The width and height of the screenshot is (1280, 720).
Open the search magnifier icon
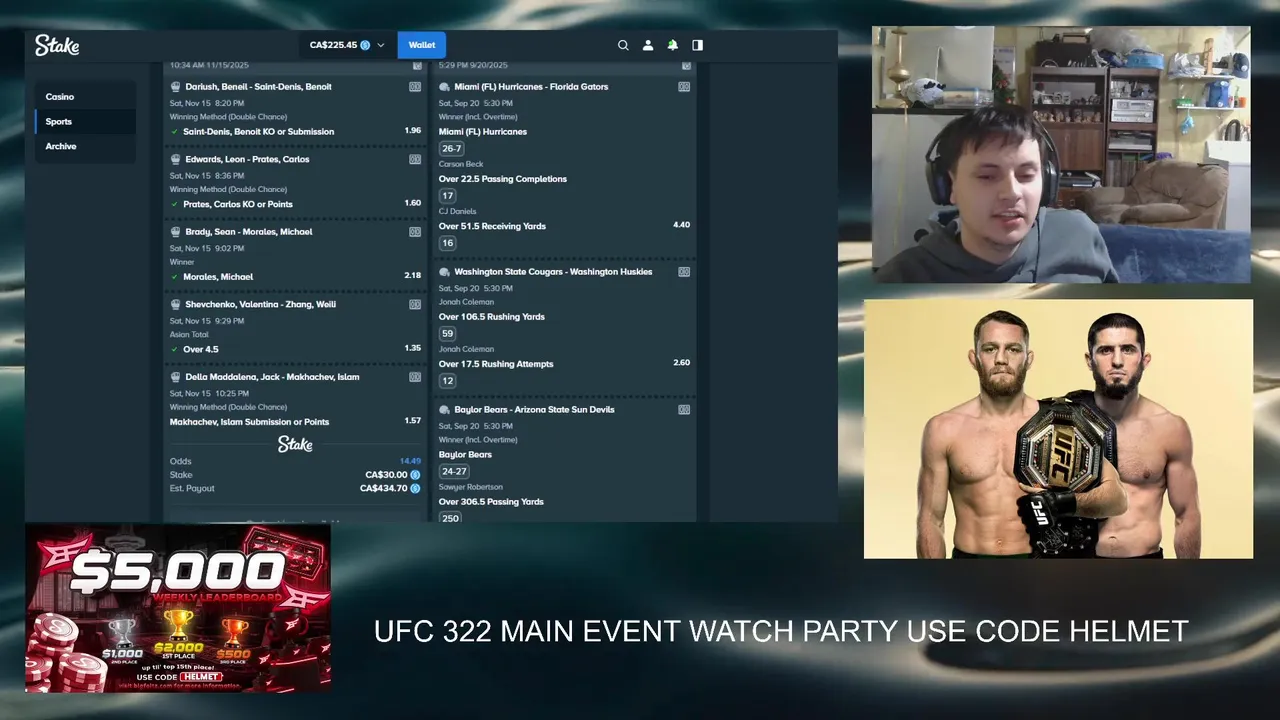click(623, 45)
